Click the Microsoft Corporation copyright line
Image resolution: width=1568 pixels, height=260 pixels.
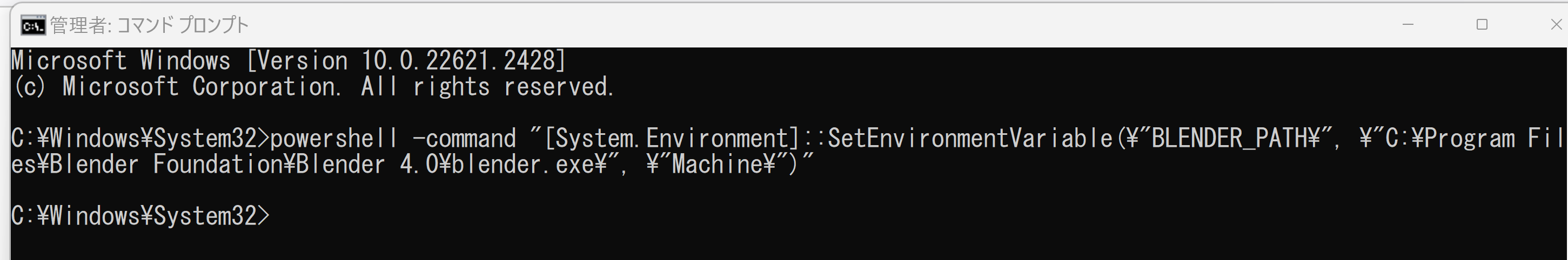[313, 87]
